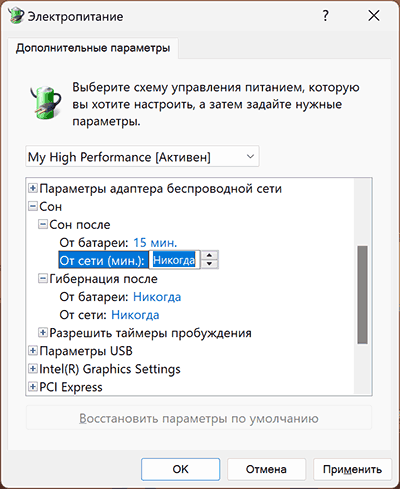Screen dimensions: 400x489
Task: Click the Никогда input field for От сети
Action: [x=174, y=260]
